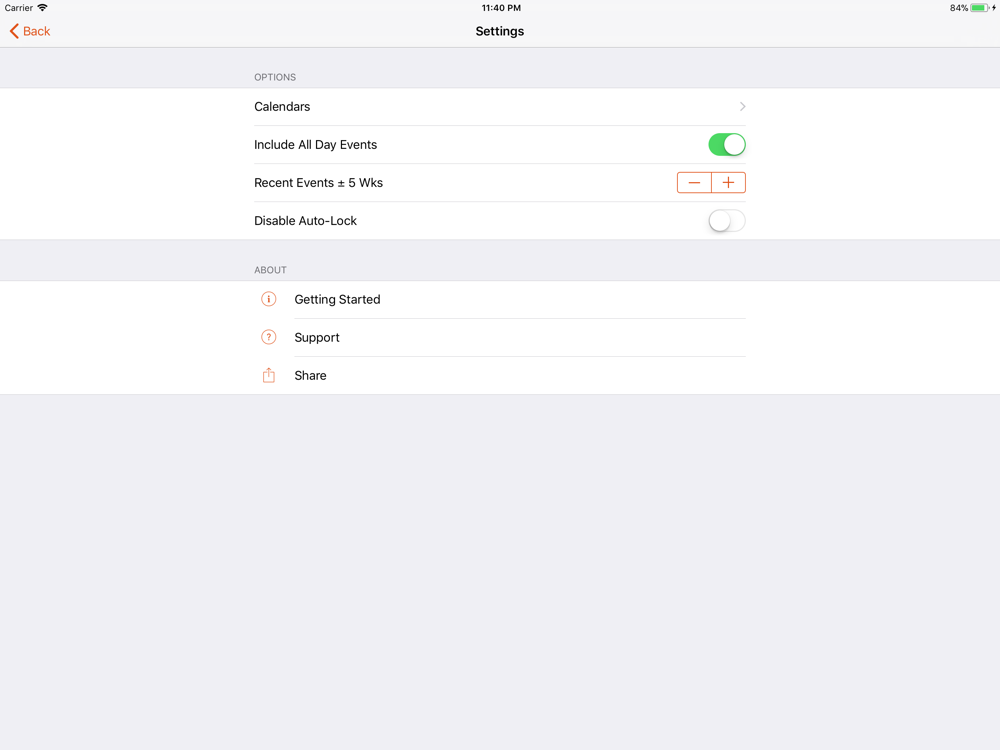Decrease recent events weeks with minus

click(694, 183)
